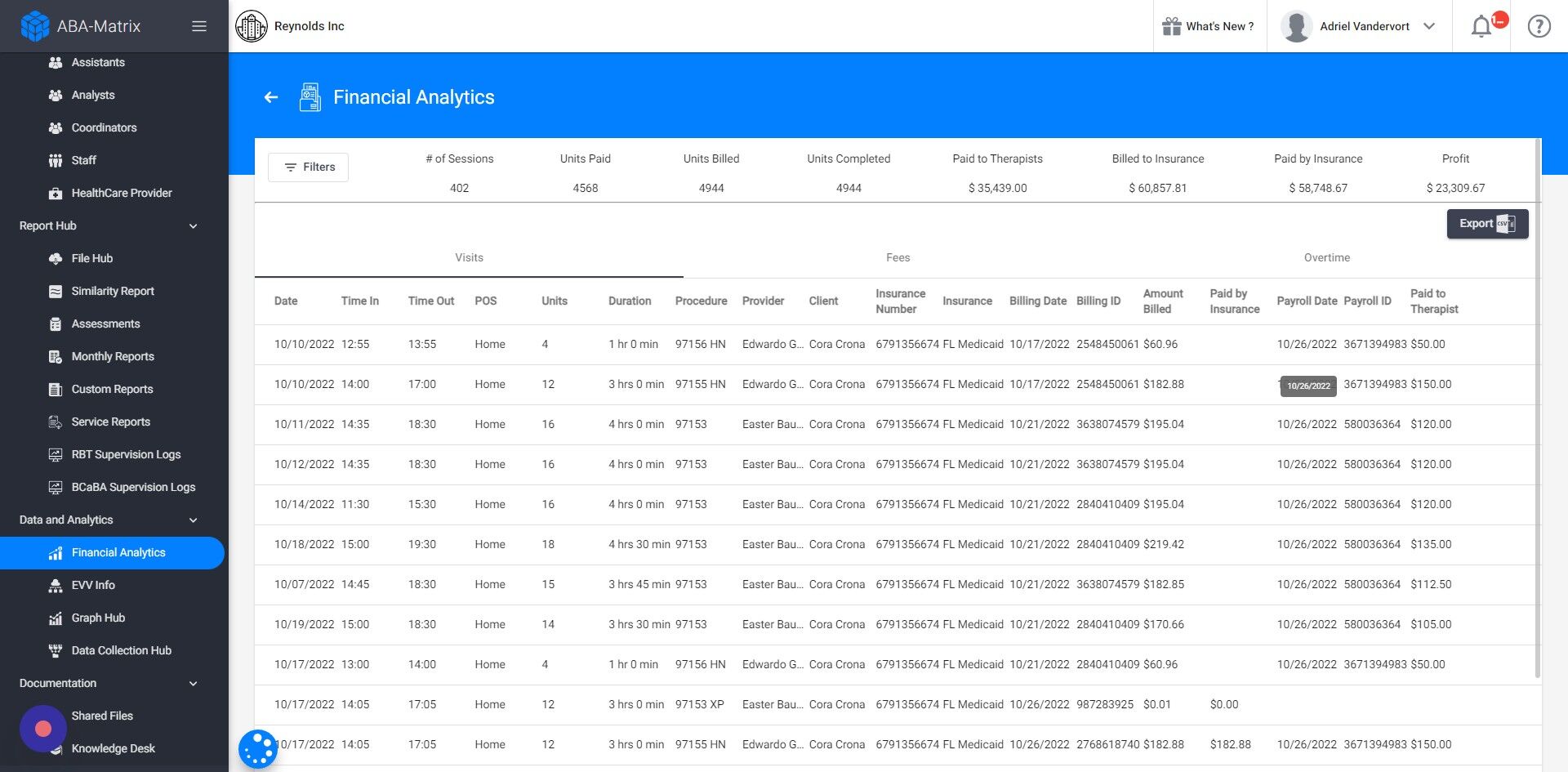Switch to the Overtime tab

(1326, 257)
